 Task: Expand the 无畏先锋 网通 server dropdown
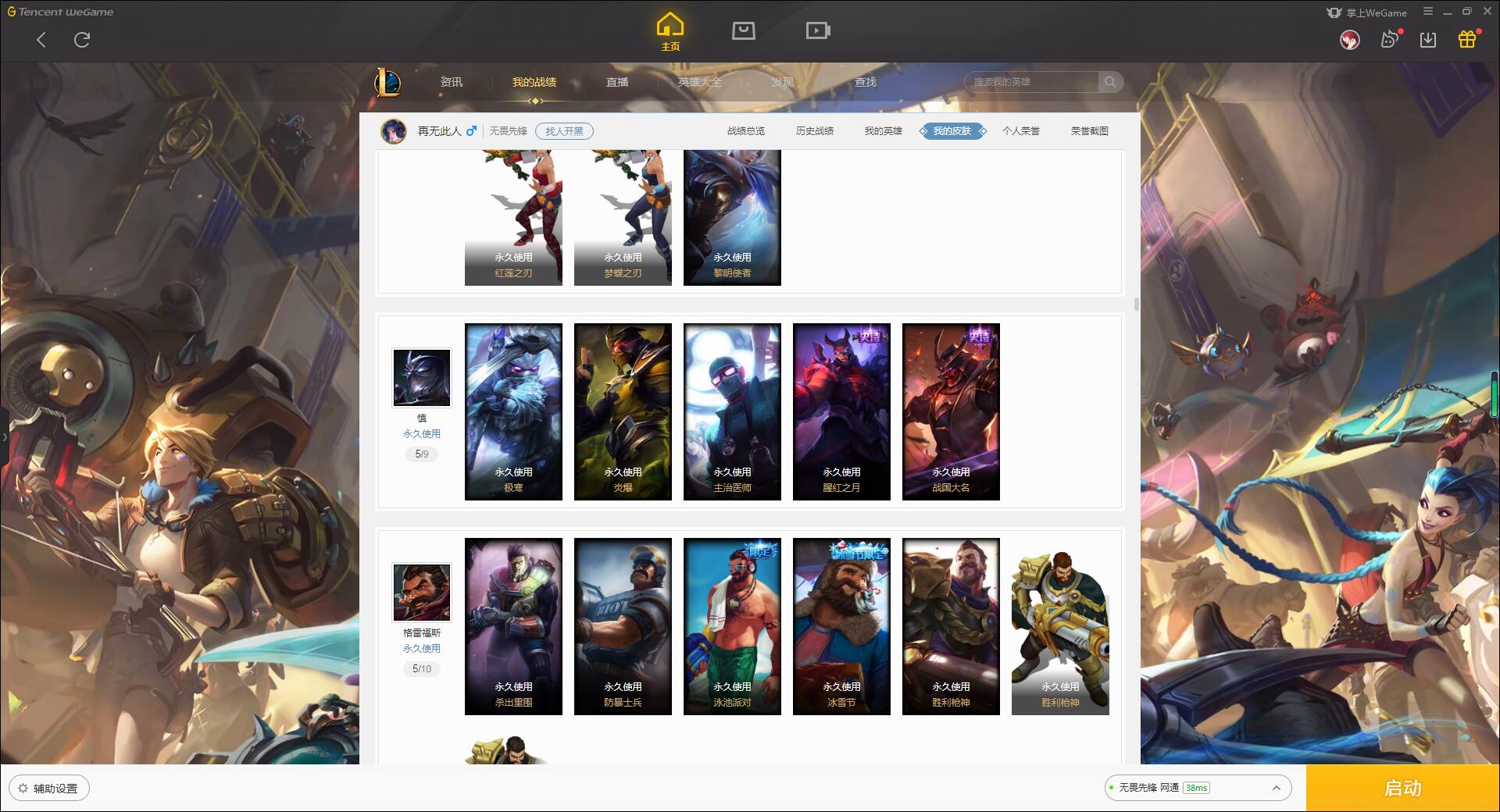pyautogui.click(x=1197, y=788)
